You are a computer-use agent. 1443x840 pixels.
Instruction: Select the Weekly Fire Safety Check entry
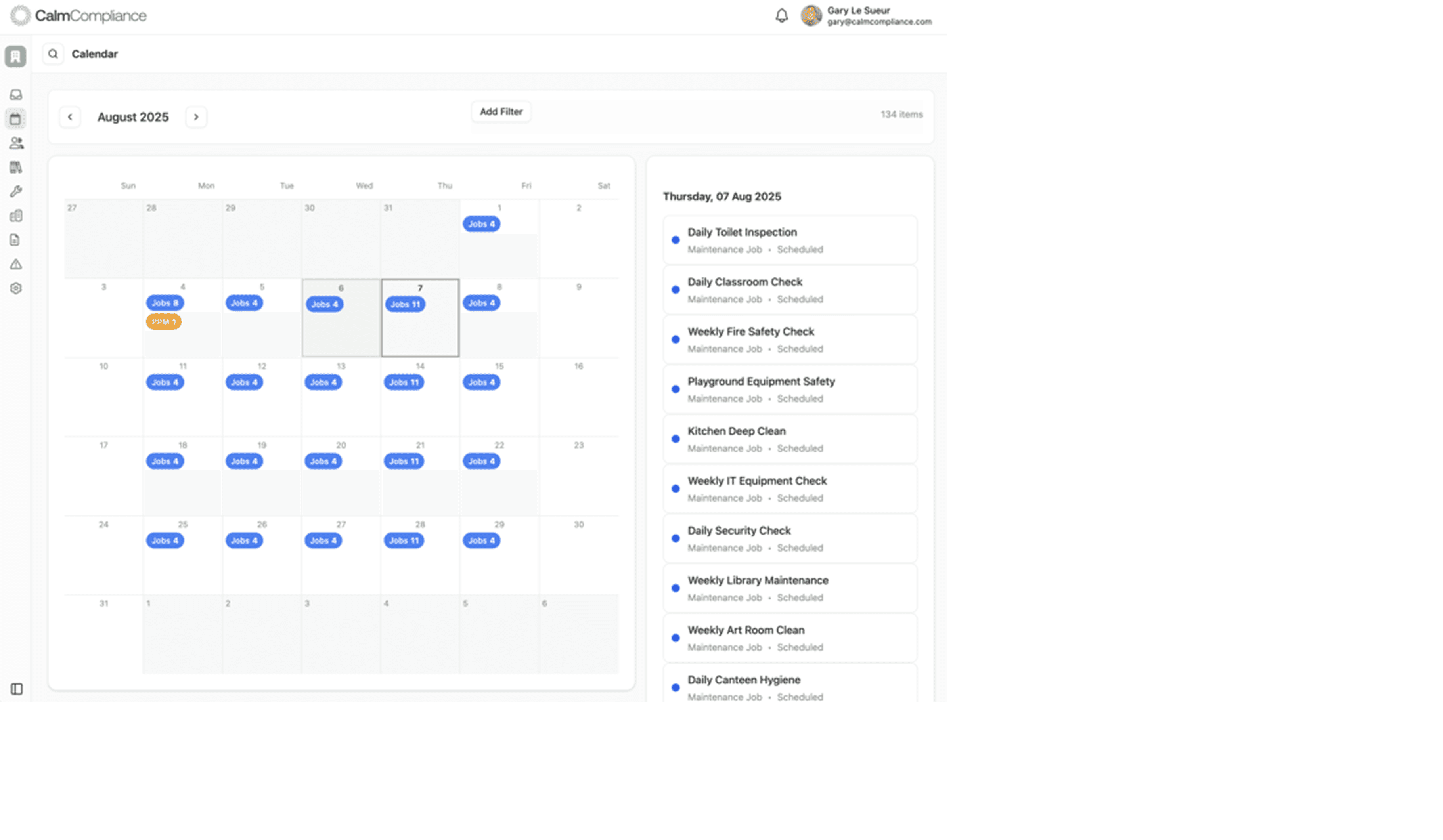pos(790,339)
